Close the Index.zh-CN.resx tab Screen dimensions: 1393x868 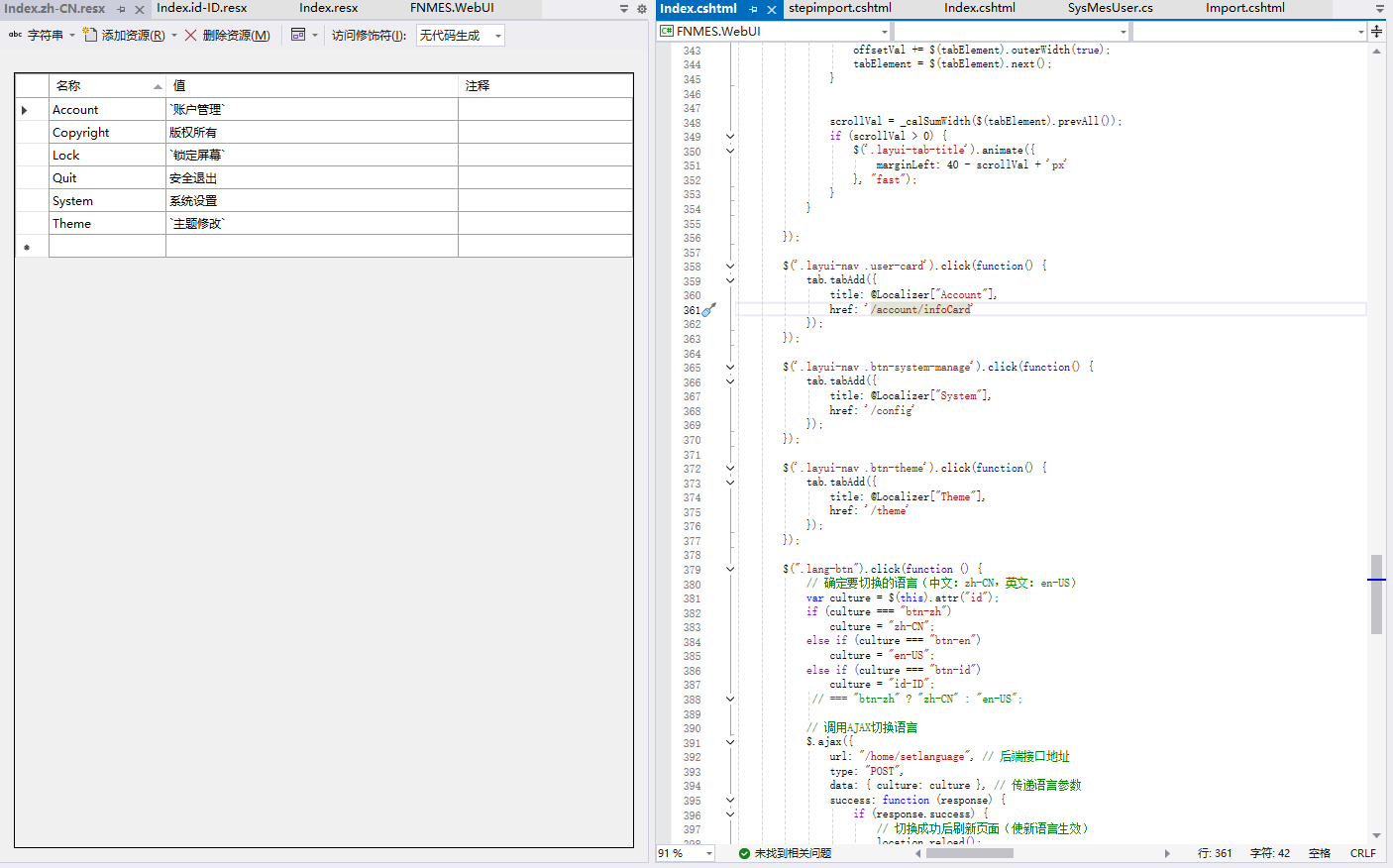(140, 9)
